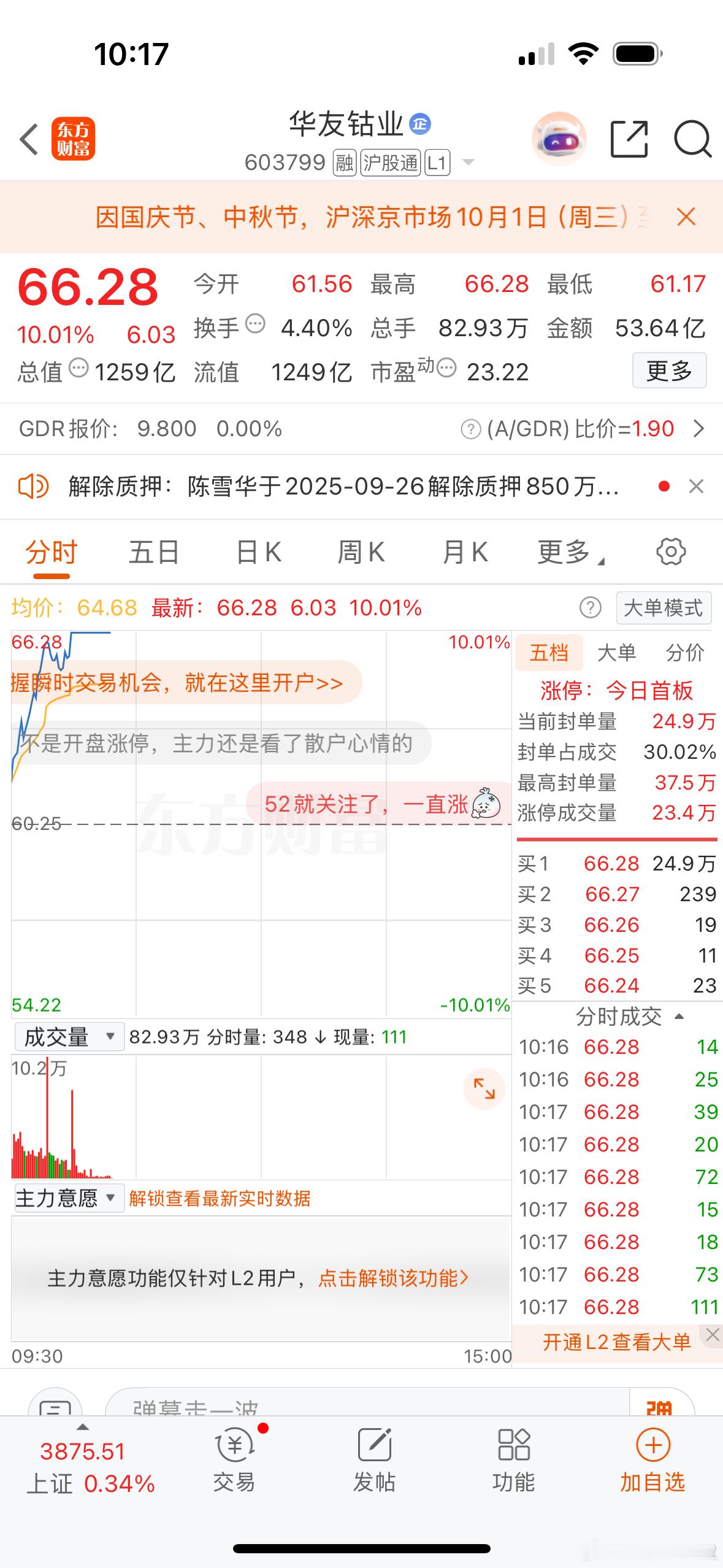Viewport: 723px width, 1568px height.
Task: Tap the 更多 stock details button
Action: (670, 371)
